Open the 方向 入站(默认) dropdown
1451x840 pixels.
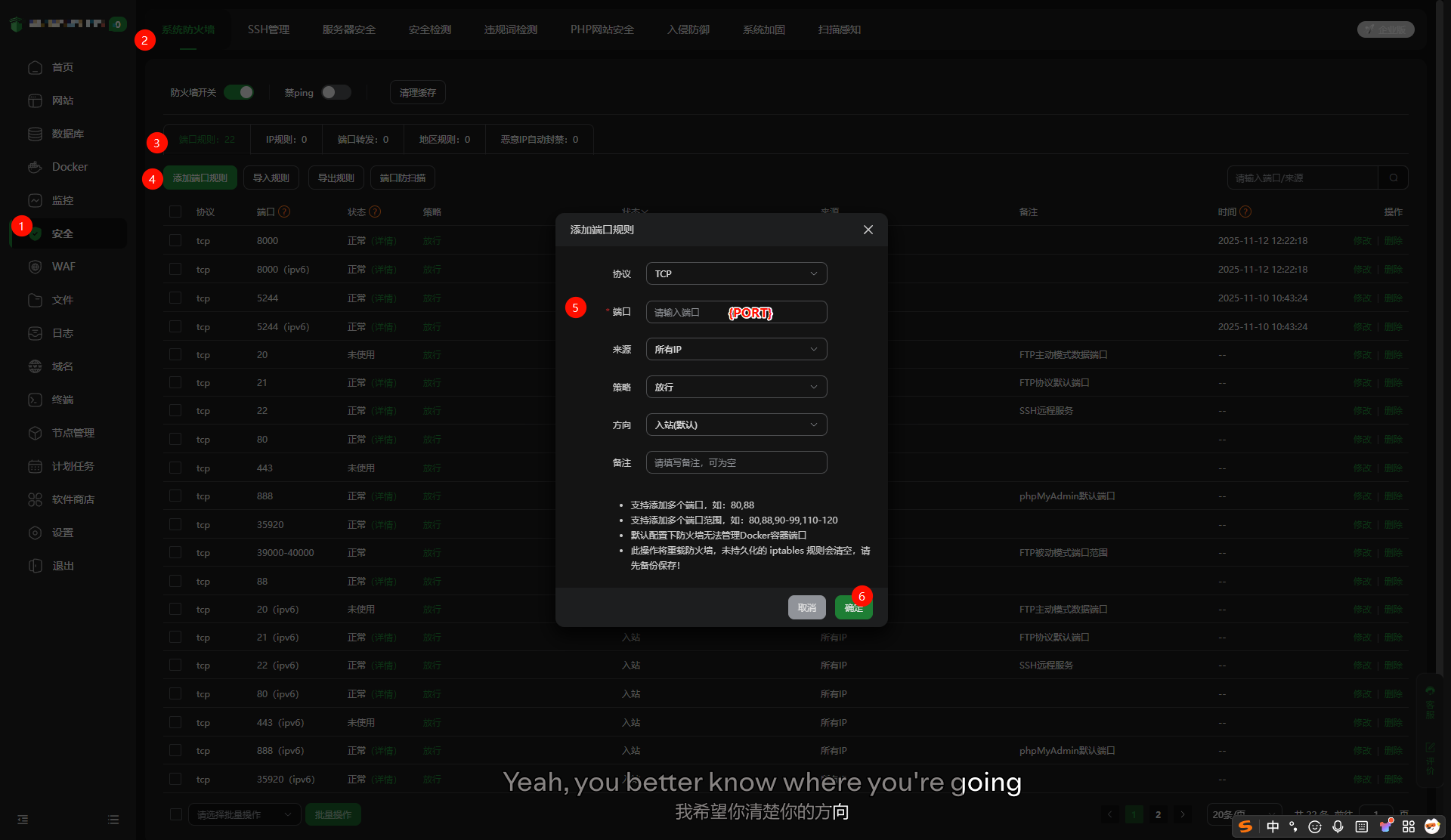pyautogui.click(x=736, y=425)
